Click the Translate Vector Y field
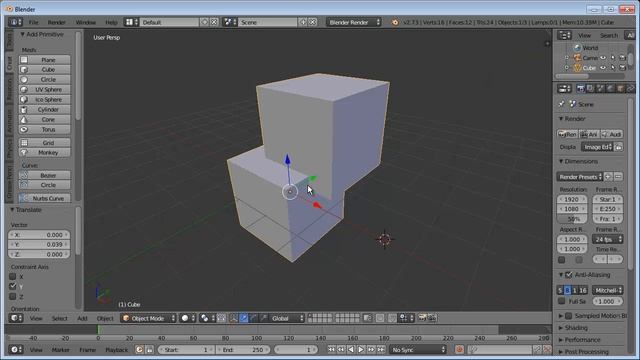The width and height of the screenshot is (640, 360). click(x=39, y=244)
